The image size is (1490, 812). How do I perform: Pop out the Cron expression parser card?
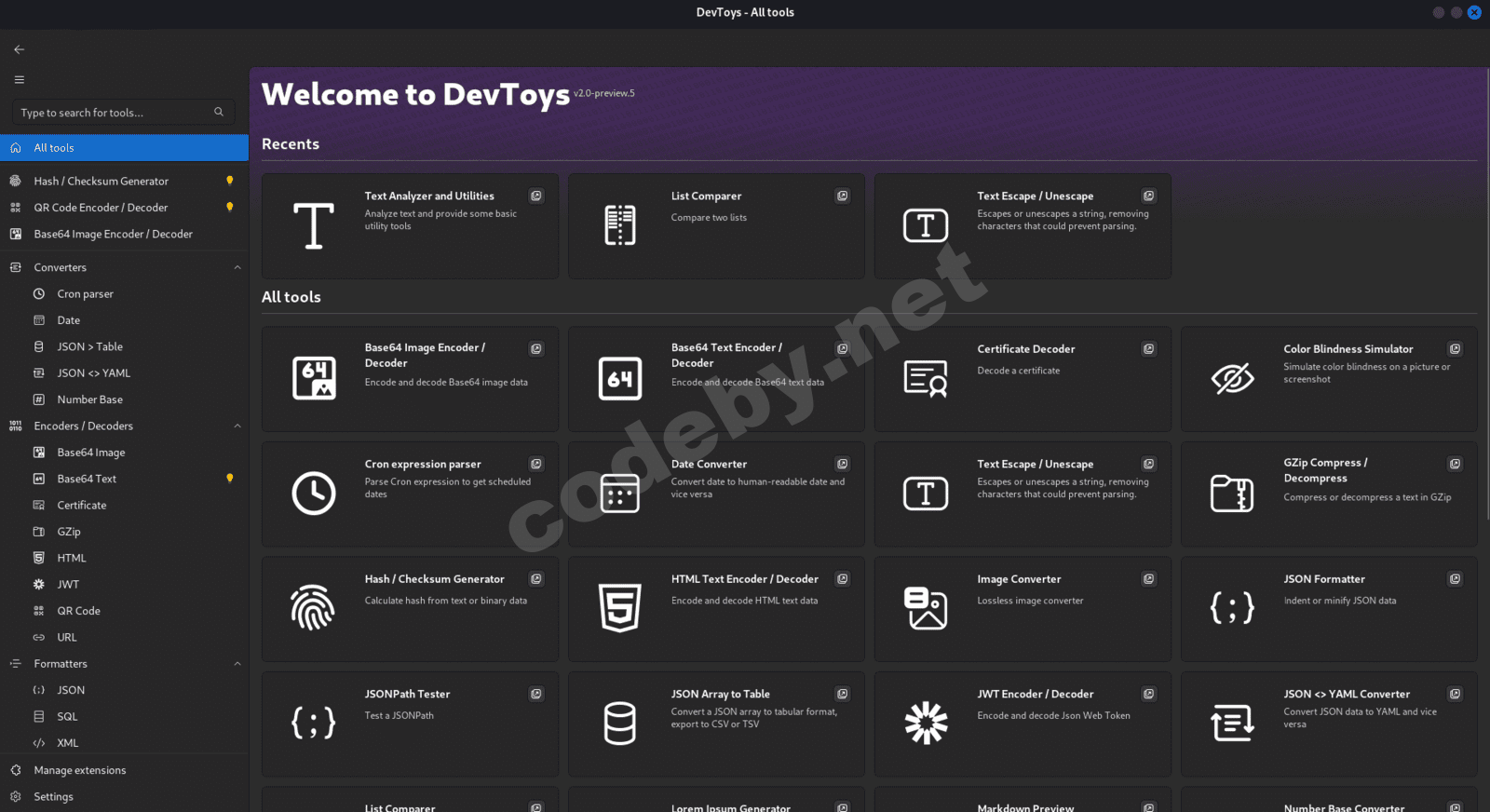click(536, 464)
